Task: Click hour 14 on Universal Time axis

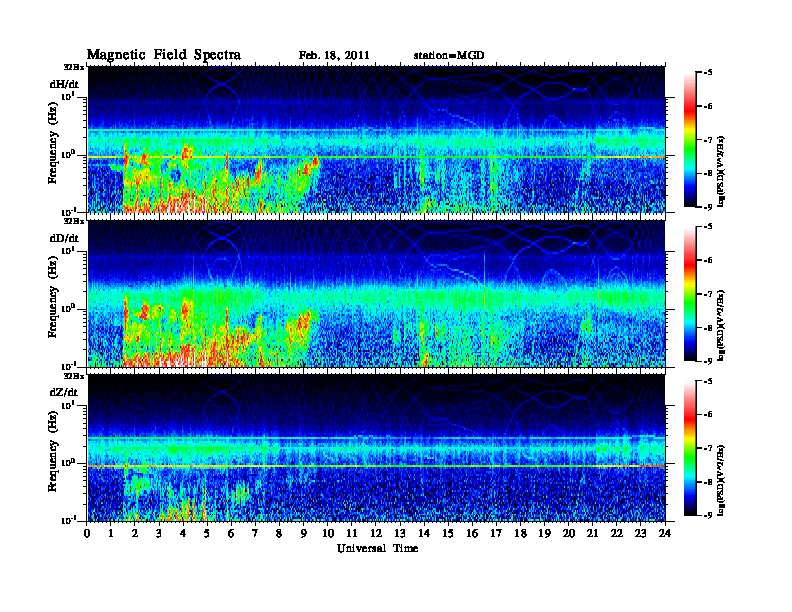Action: pos(424,534)
